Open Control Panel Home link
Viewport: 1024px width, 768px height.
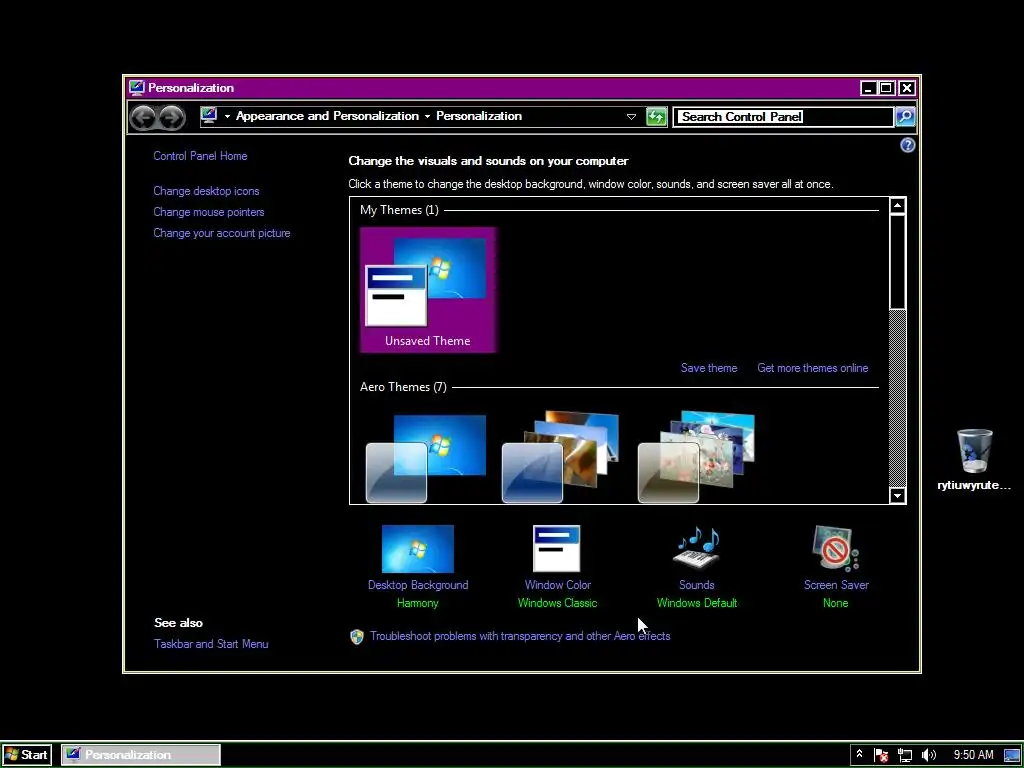point(200,155)
